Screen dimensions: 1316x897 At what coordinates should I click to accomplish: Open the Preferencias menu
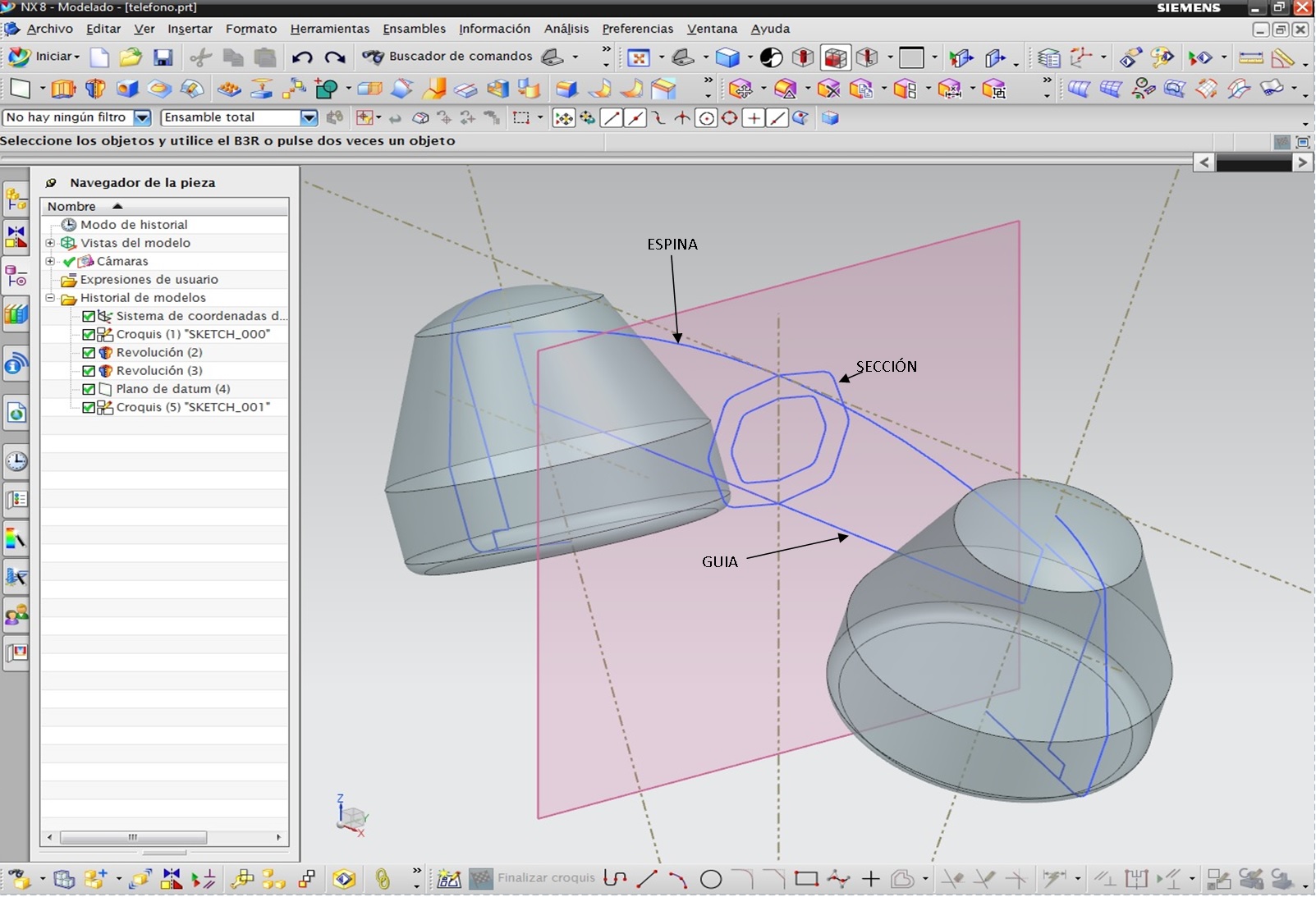[x=638, y=29]
